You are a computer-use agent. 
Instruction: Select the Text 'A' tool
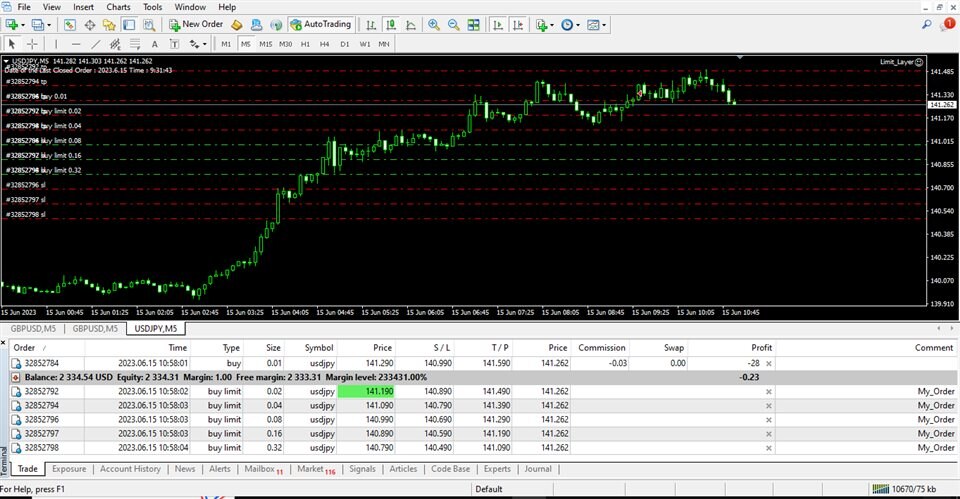[154, 44]
